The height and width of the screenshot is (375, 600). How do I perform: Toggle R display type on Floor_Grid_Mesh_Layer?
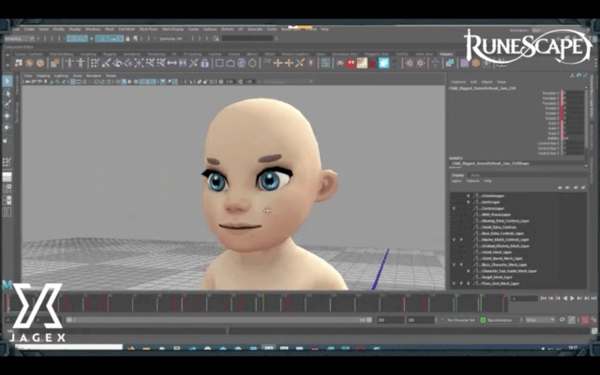click(x=468, y=284)
